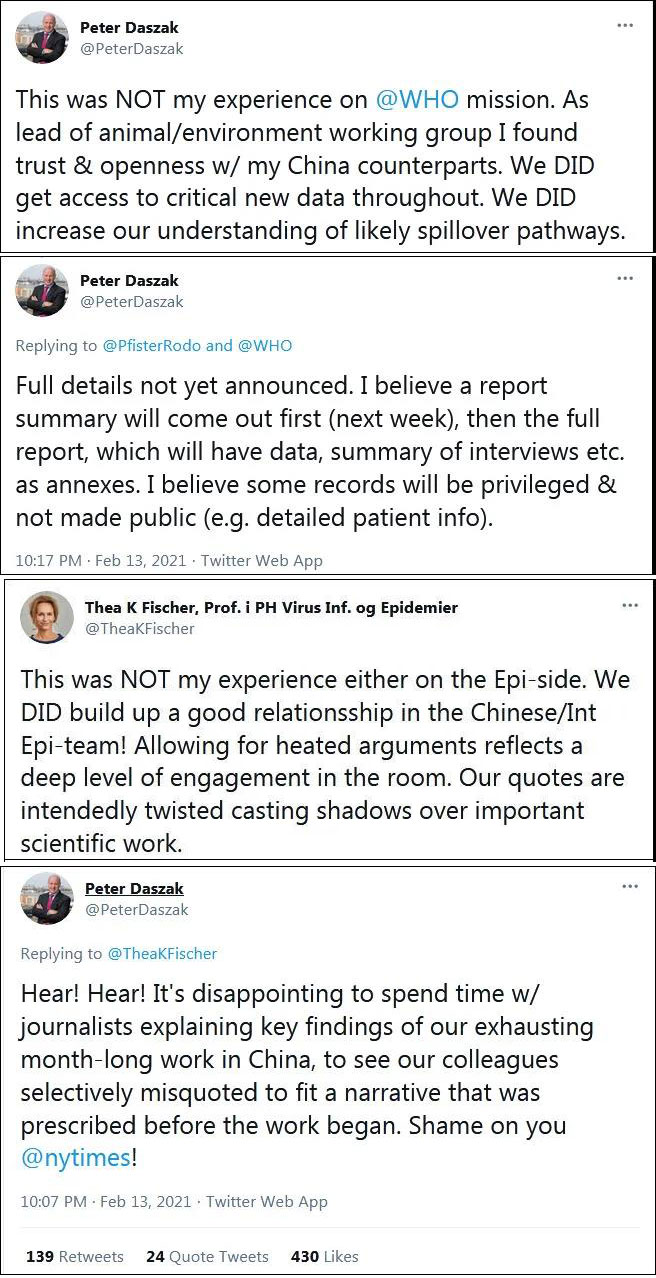The width and height of the screenshot is (656, 1278).
Task: Open more menu on the 'Full details' tweet
Action: pyautogui.click(x=626, y=277)
